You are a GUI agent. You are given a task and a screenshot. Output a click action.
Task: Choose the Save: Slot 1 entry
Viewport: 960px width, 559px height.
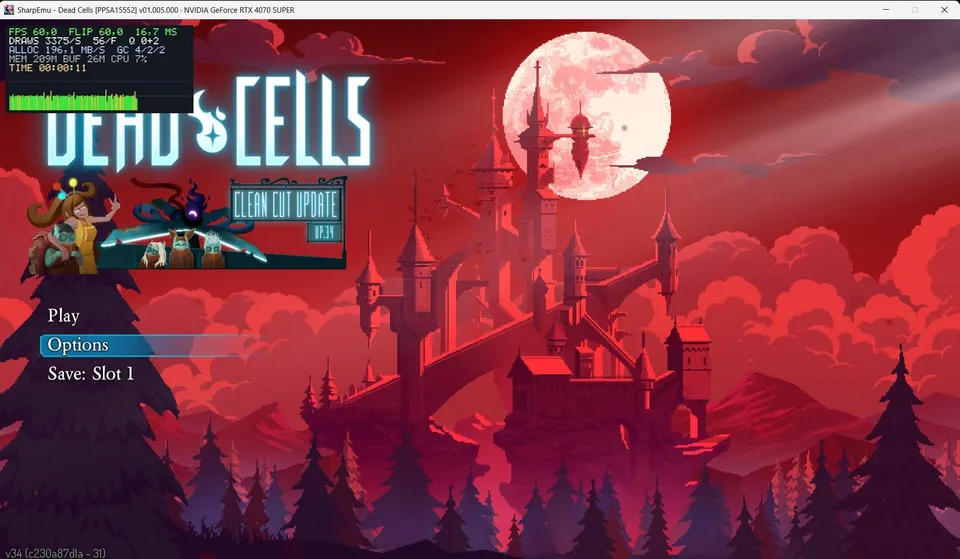point(91,374)
